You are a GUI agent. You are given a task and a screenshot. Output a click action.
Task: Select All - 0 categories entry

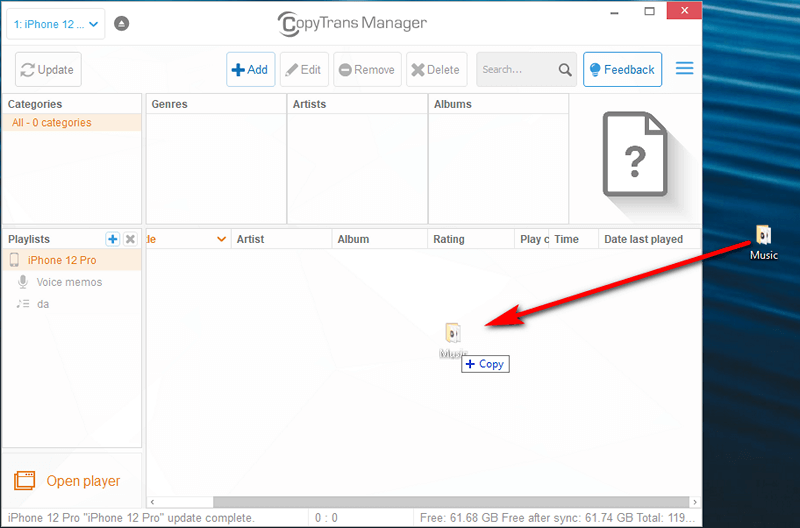tap(71, 122)
